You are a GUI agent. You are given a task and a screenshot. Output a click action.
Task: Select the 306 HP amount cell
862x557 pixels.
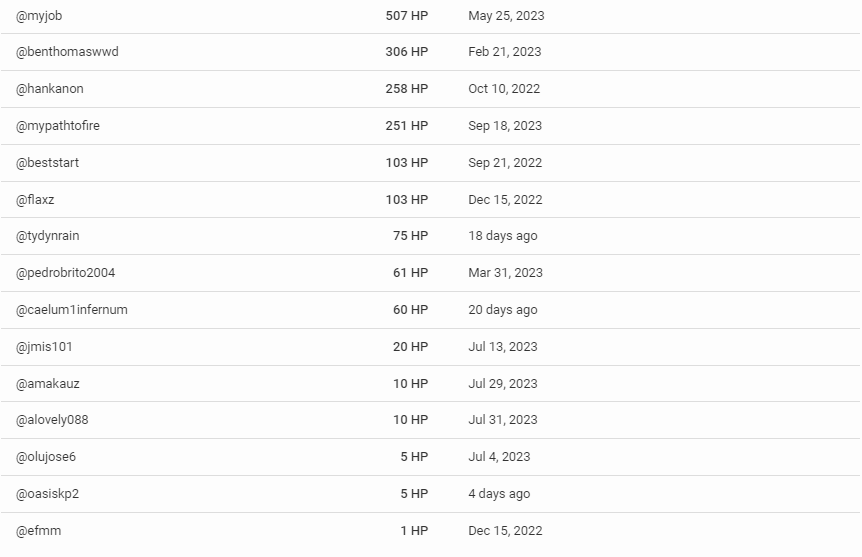tap(407, 52)
